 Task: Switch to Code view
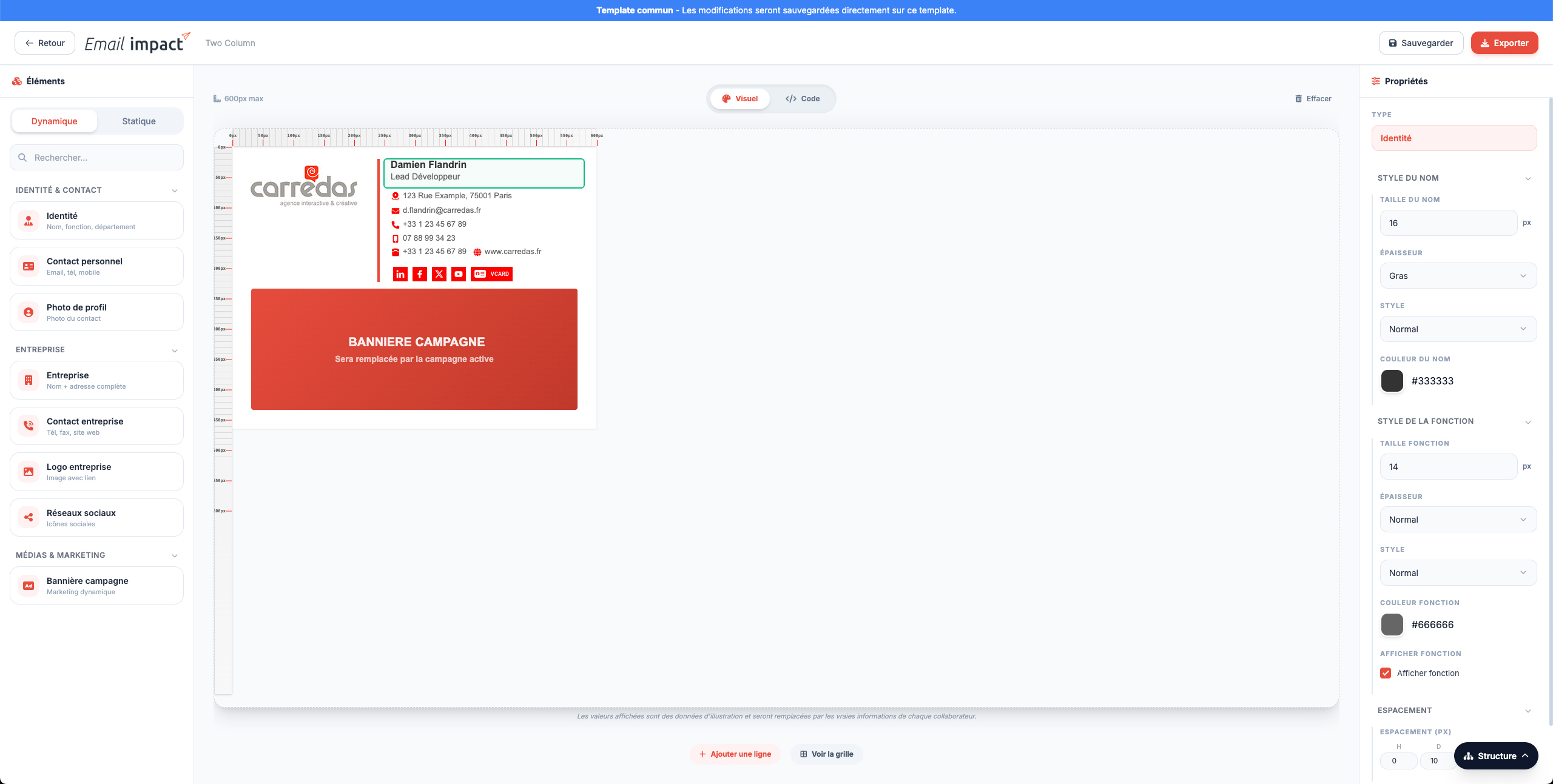click(x=802, y=99)
